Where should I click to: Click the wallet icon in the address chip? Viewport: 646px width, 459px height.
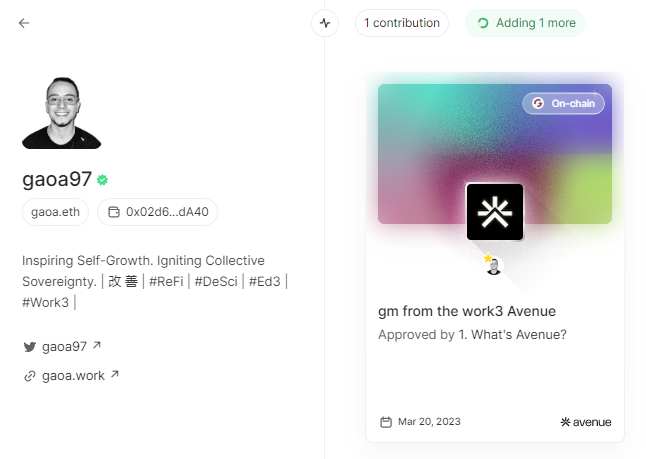click(x=114, y=212)
